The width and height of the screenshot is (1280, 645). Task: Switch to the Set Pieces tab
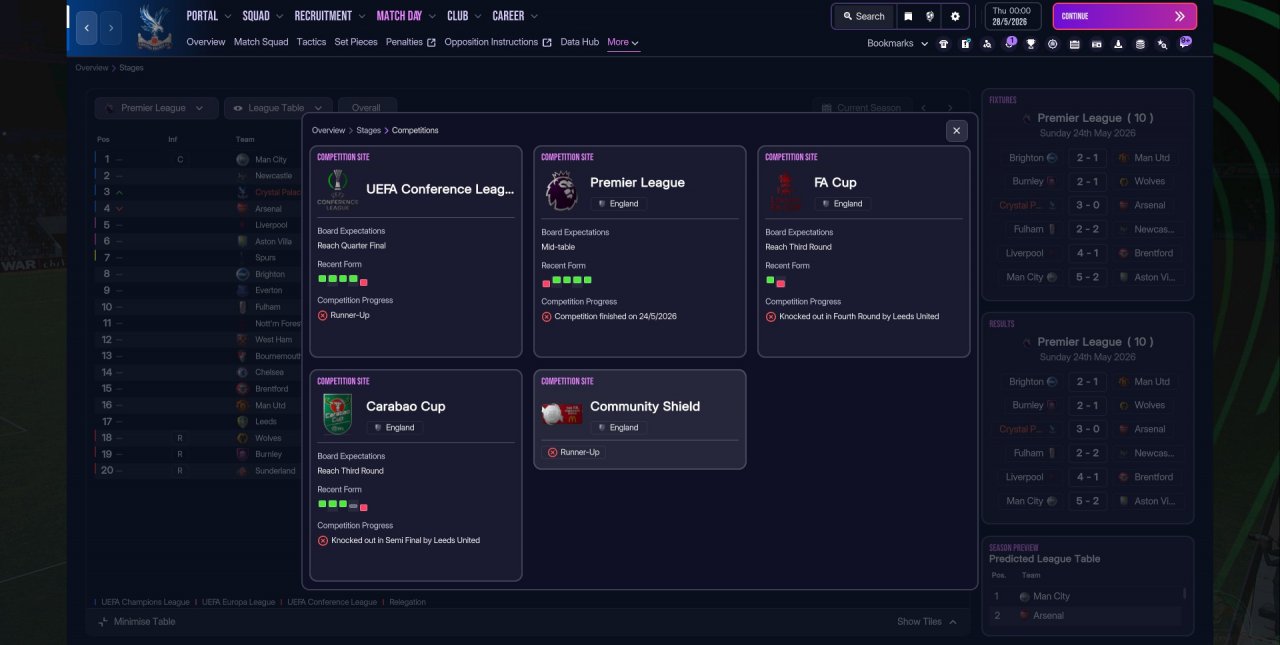[x=356, y=43]
